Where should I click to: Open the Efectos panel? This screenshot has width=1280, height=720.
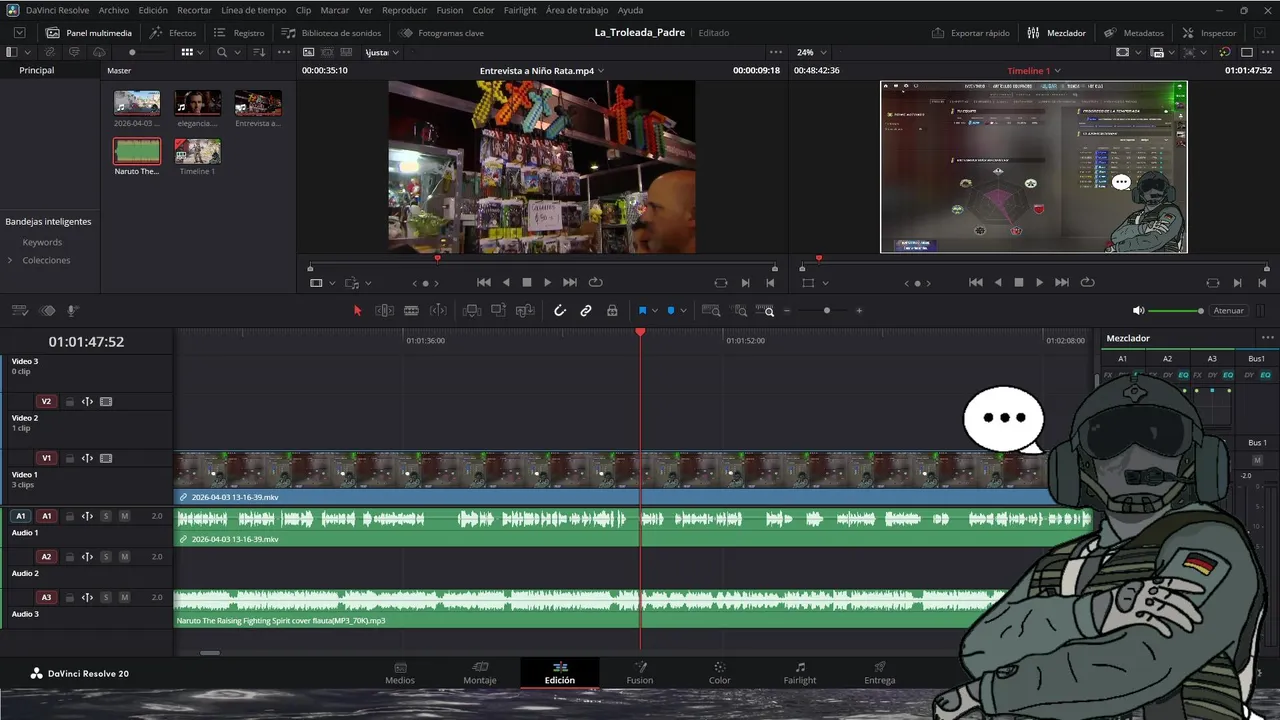tap(173, 33)
